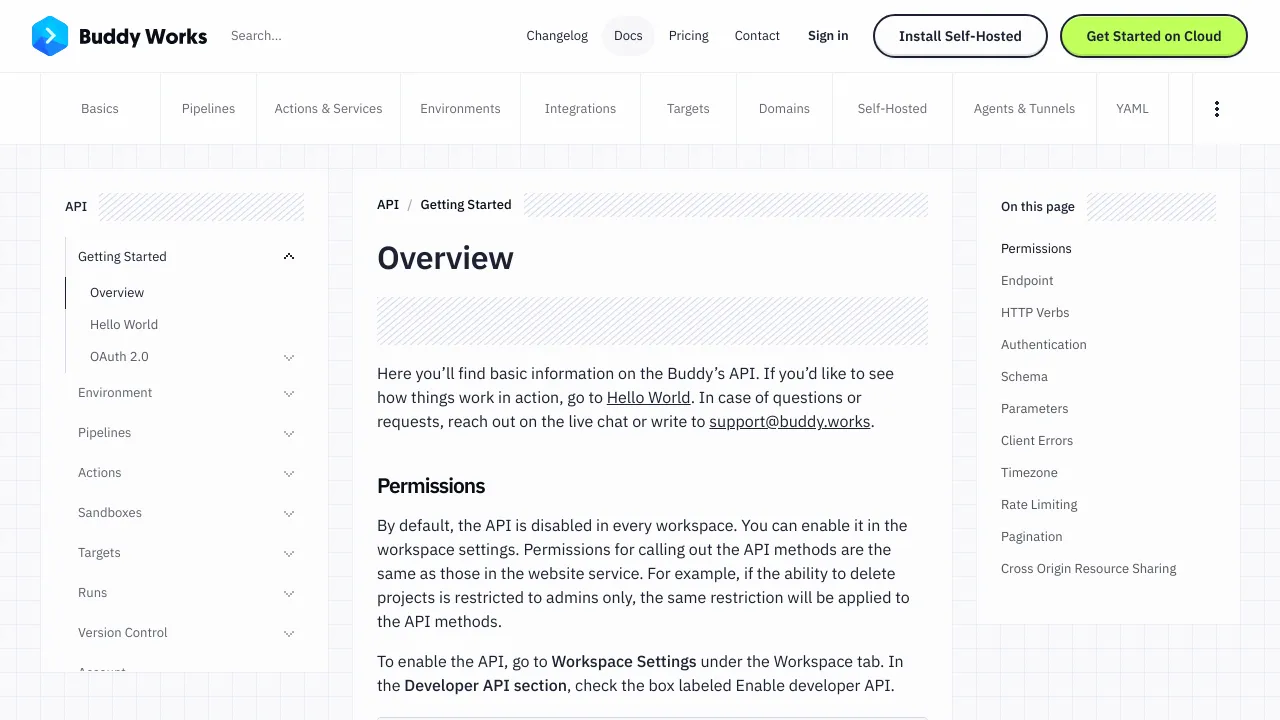This screenshot has width=1280, height=720.
Task: Open the Self-Hosted docs tab
Action: point(892,108)
